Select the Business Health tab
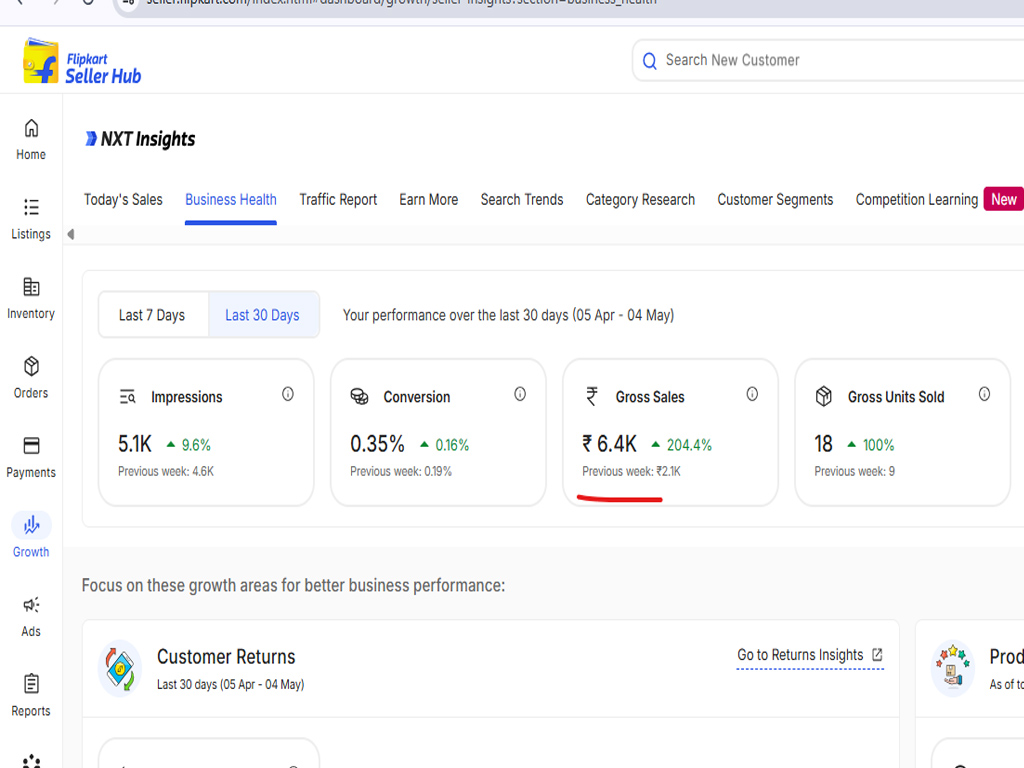Image resolution: width=1024 pixels, height=768 pixels. 231,200
